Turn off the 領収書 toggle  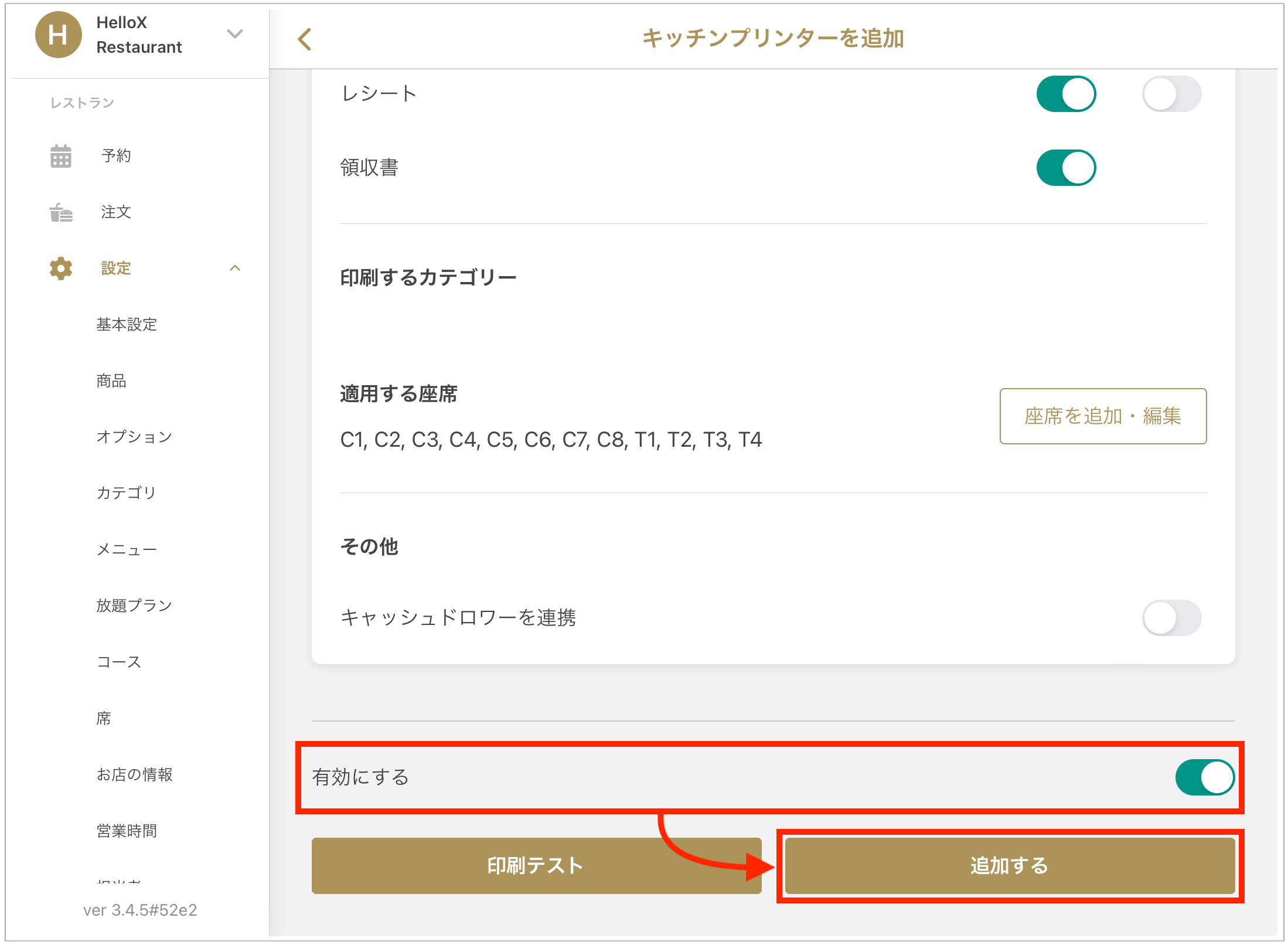tap(1065, 168)
